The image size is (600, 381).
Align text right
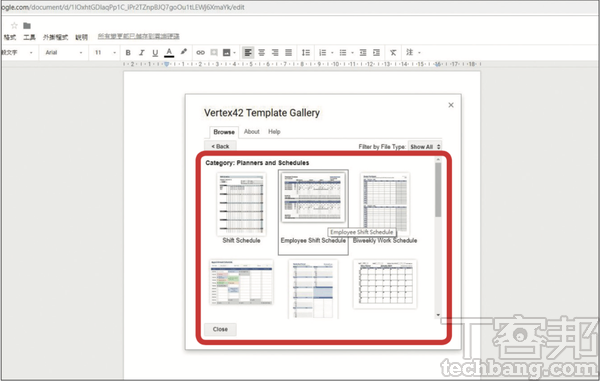tap(275, 52)
